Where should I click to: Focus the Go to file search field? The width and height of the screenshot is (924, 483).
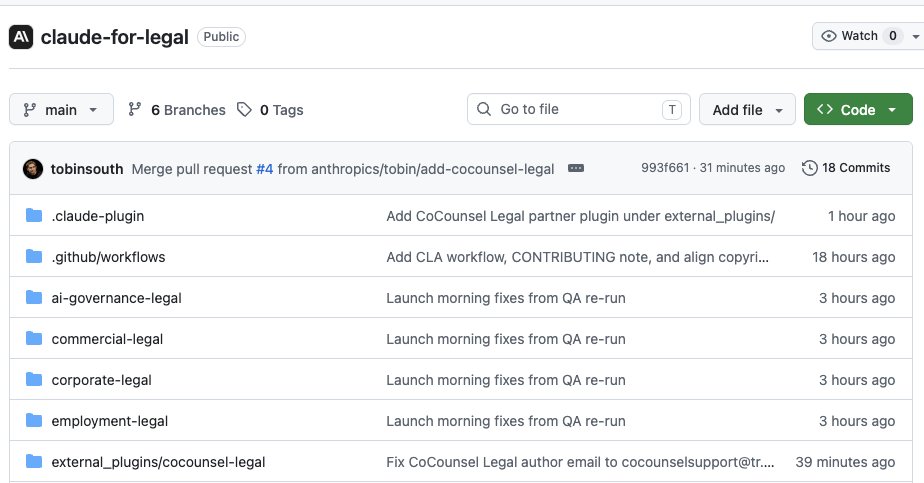[x=579, y=109]
